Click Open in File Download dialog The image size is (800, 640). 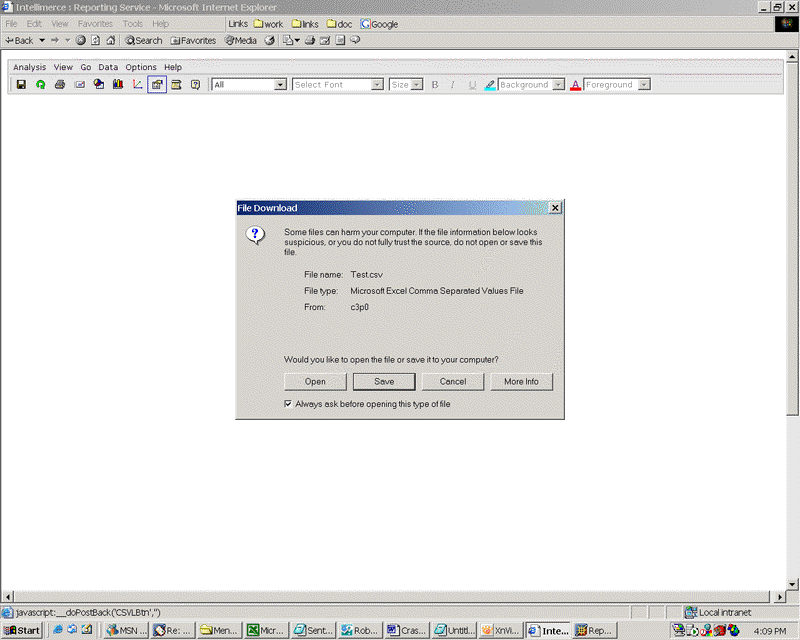coord(315,381)
